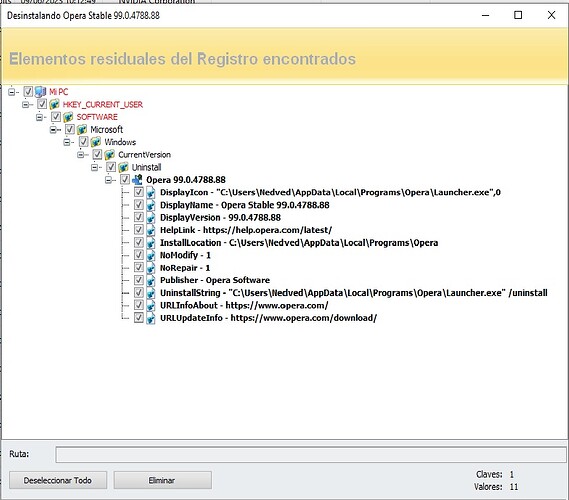Uncheck the DisplayVersion value checkbox
The width and height of the screenshot is (569, 500).
(x=139, y=217)
